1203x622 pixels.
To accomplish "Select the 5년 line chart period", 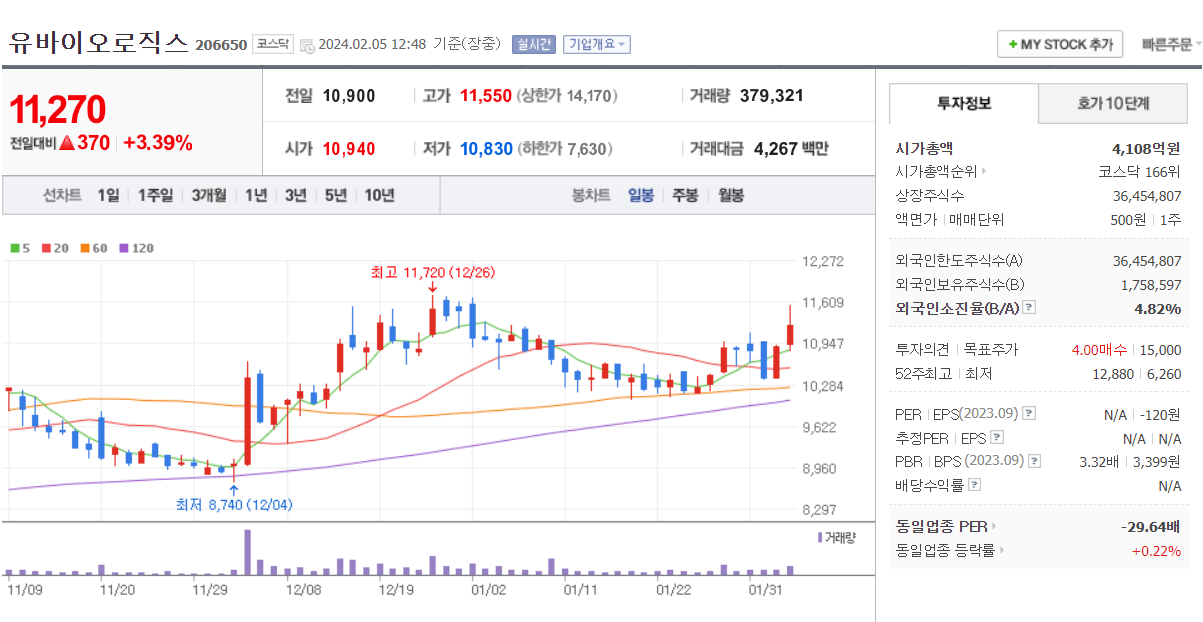I will (x=335, y=195).
